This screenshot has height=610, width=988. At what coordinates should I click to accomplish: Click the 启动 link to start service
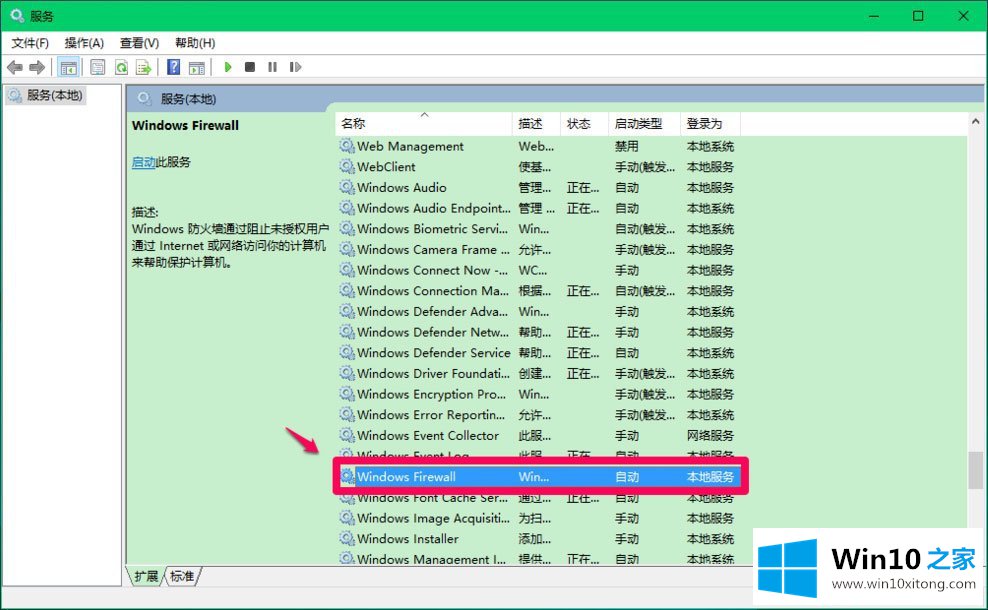click(143, 162)
